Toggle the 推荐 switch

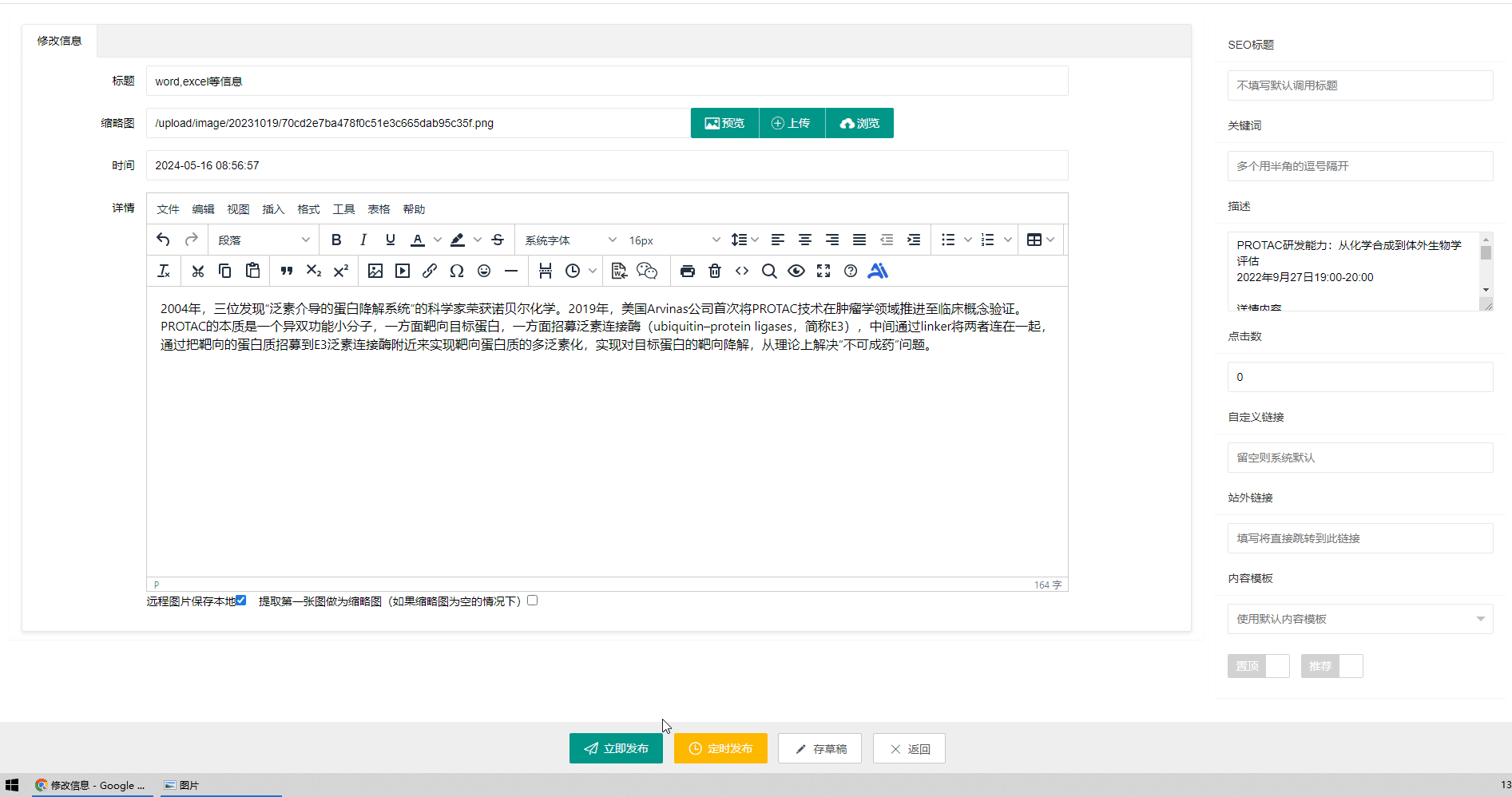click(1331, 666)
